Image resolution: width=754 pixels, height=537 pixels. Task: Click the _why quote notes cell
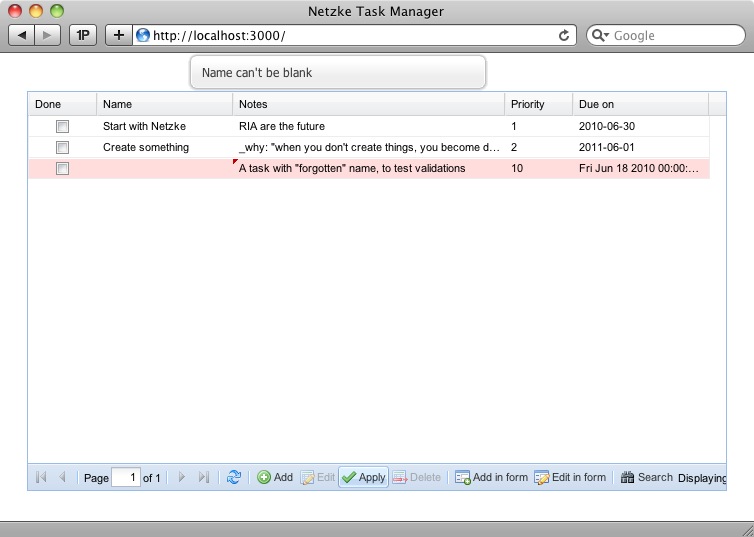[369, 147]
